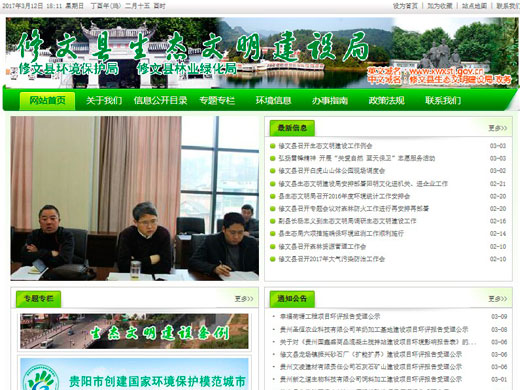The image size is (520, 390).
Task: Open news 修文县召开森林资源管理工作会
Action: (322, 247)
